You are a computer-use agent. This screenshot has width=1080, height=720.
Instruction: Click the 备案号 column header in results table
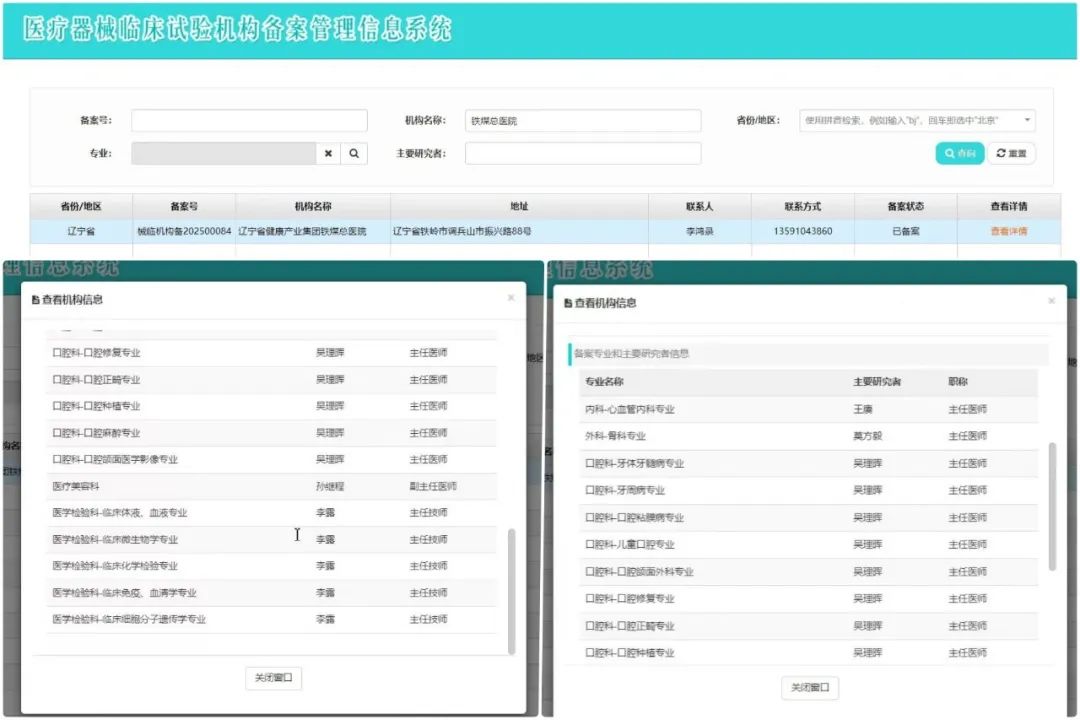(184, 207)
